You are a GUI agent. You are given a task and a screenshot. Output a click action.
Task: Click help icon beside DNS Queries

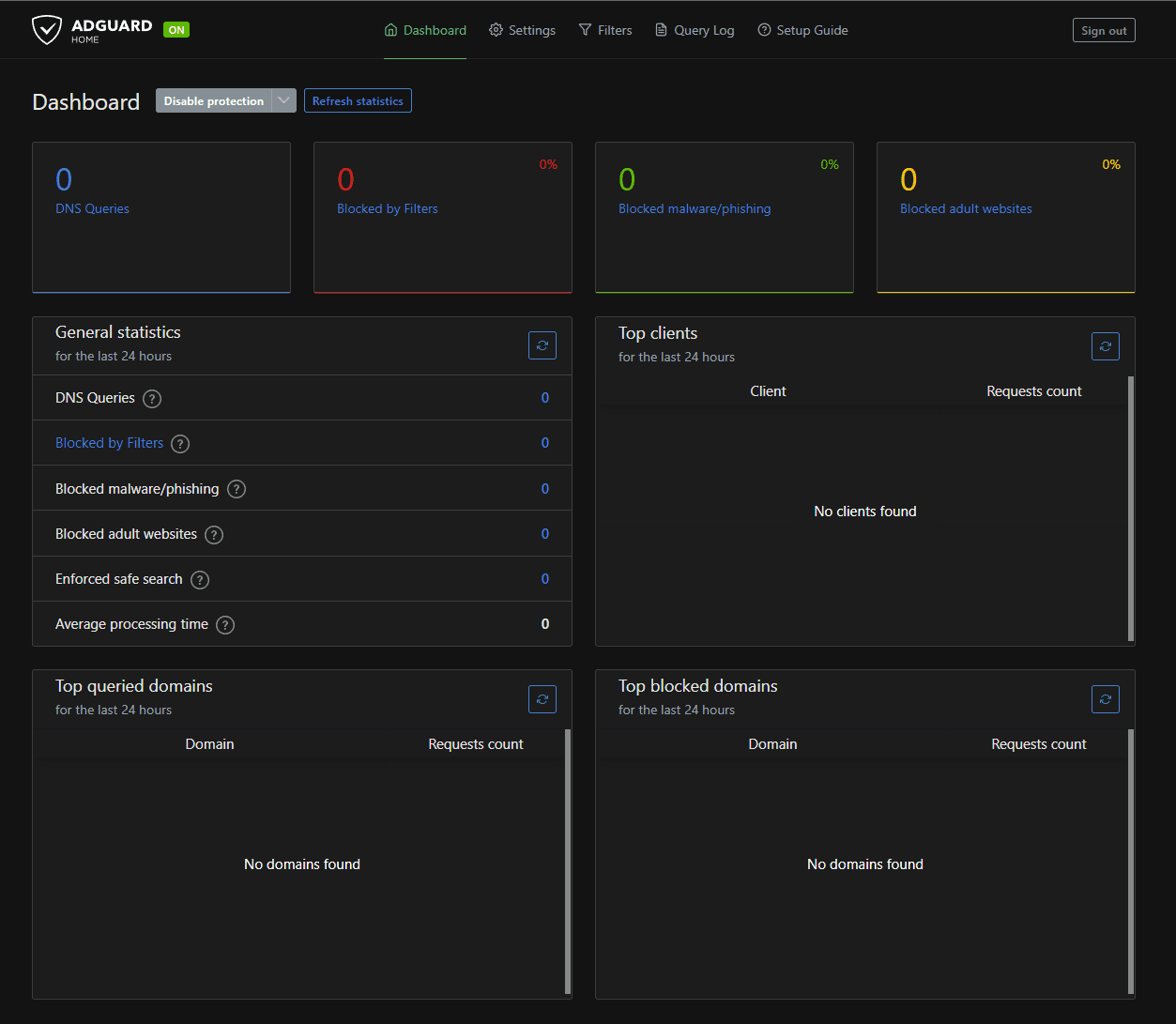(152, 399)
